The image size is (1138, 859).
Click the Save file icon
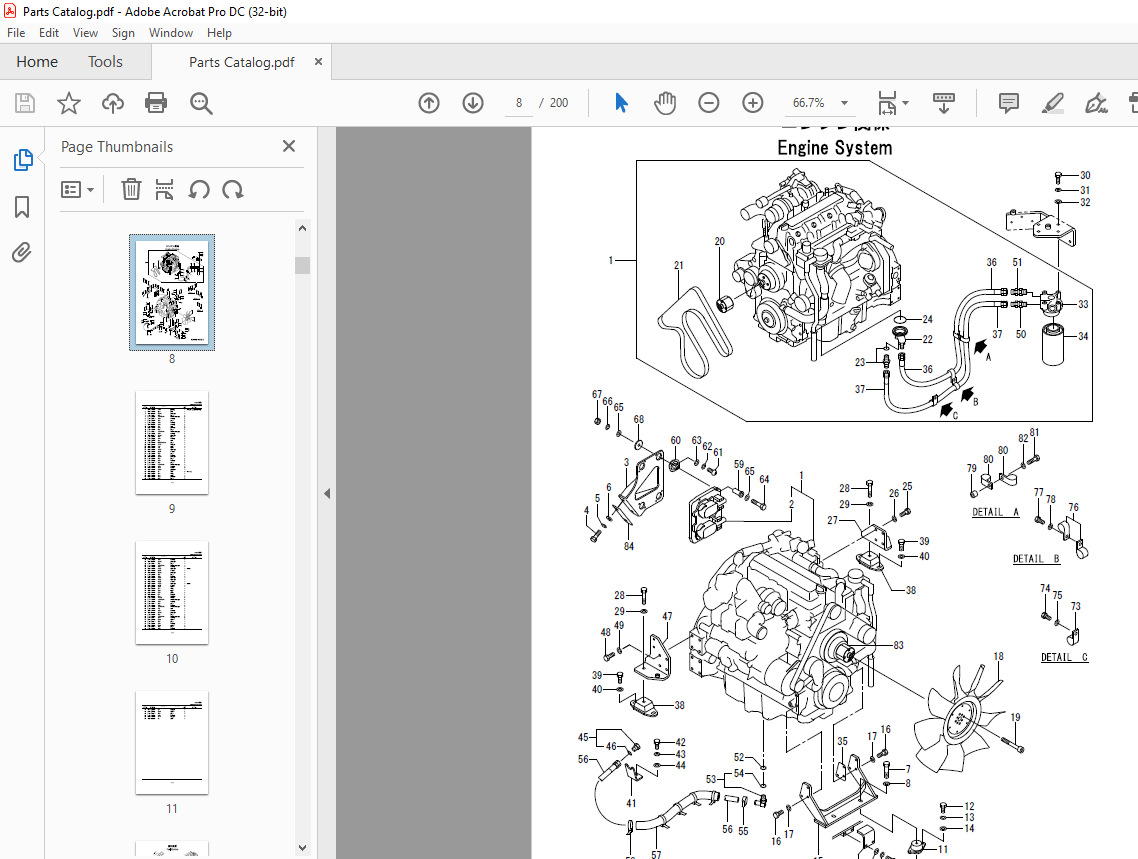tap(25, 103)
